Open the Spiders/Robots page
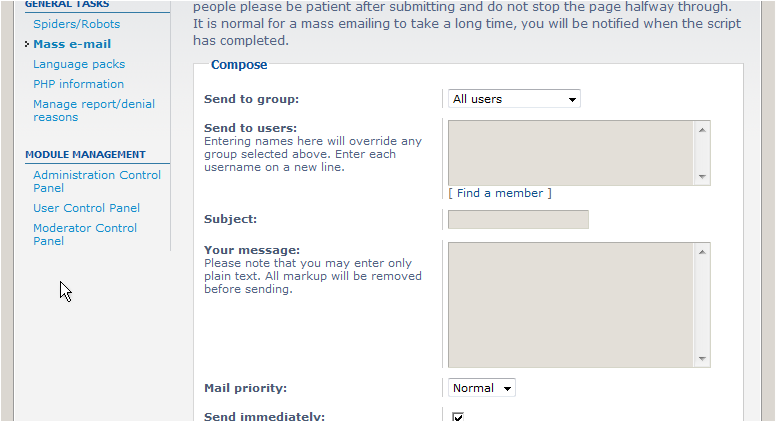This screenshot has width=776, height=422. coord(76,24)
